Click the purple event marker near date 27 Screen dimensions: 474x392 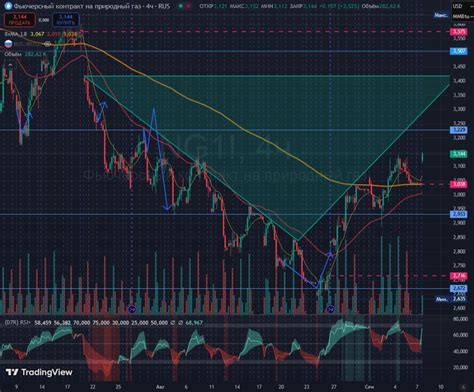(331, 309)
